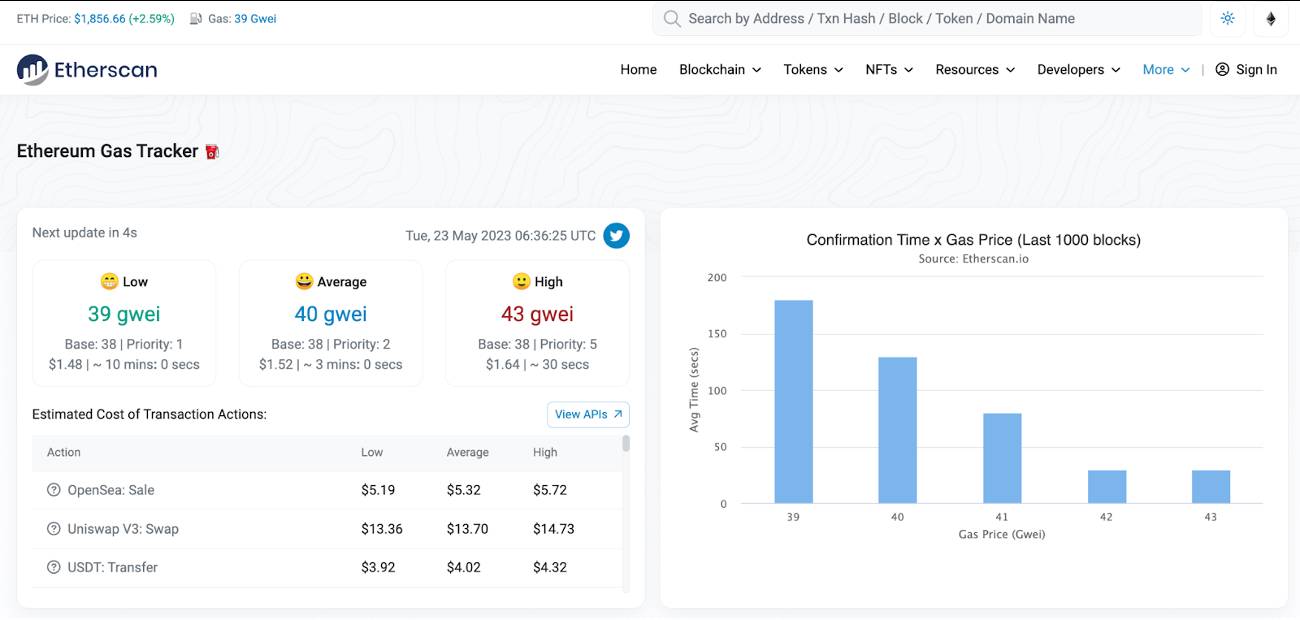1300x620 pixels.
Task: Click help icon beside Uniswap V3: Swap
Action: point(54,529)
